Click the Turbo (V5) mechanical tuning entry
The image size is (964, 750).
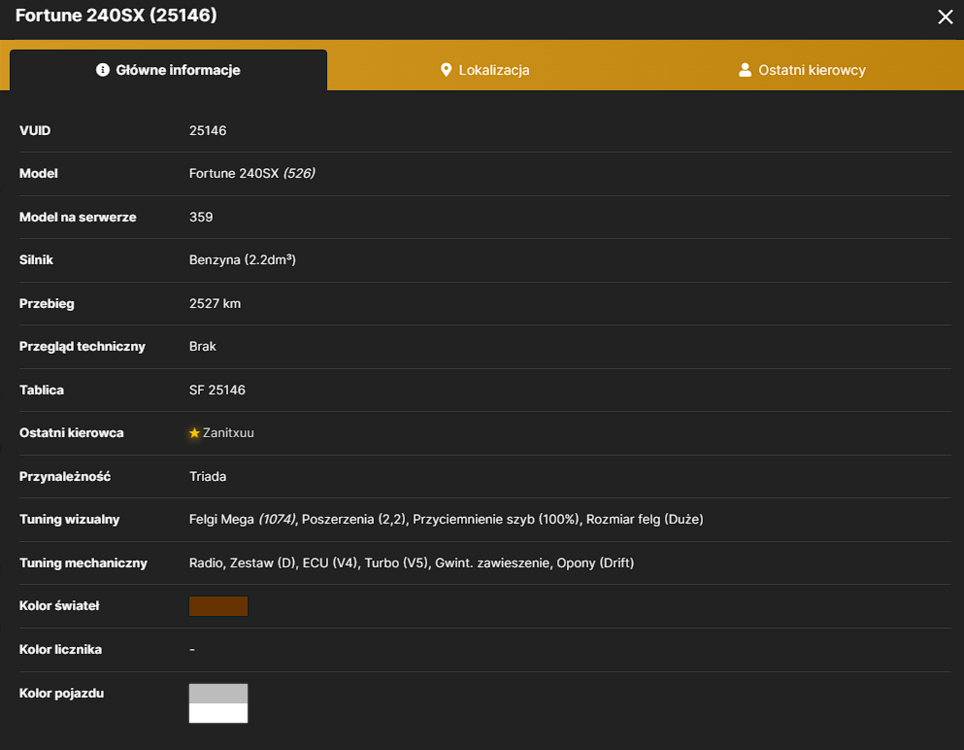tap(396, 563)
